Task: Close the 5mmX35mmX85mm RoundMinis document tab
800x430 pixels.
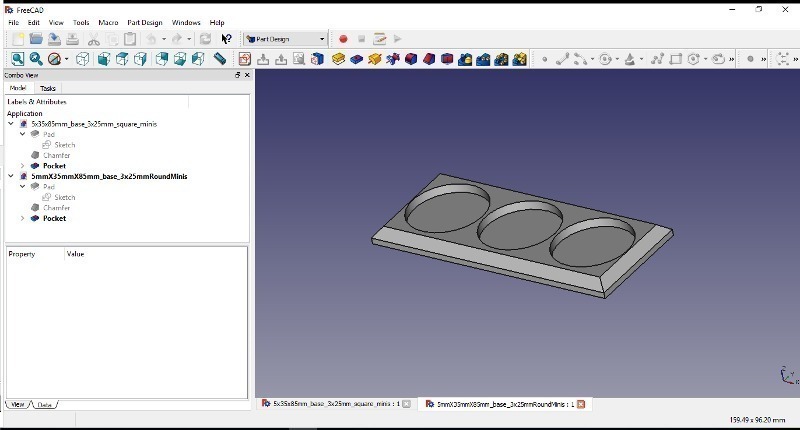Action: point(580,404)
